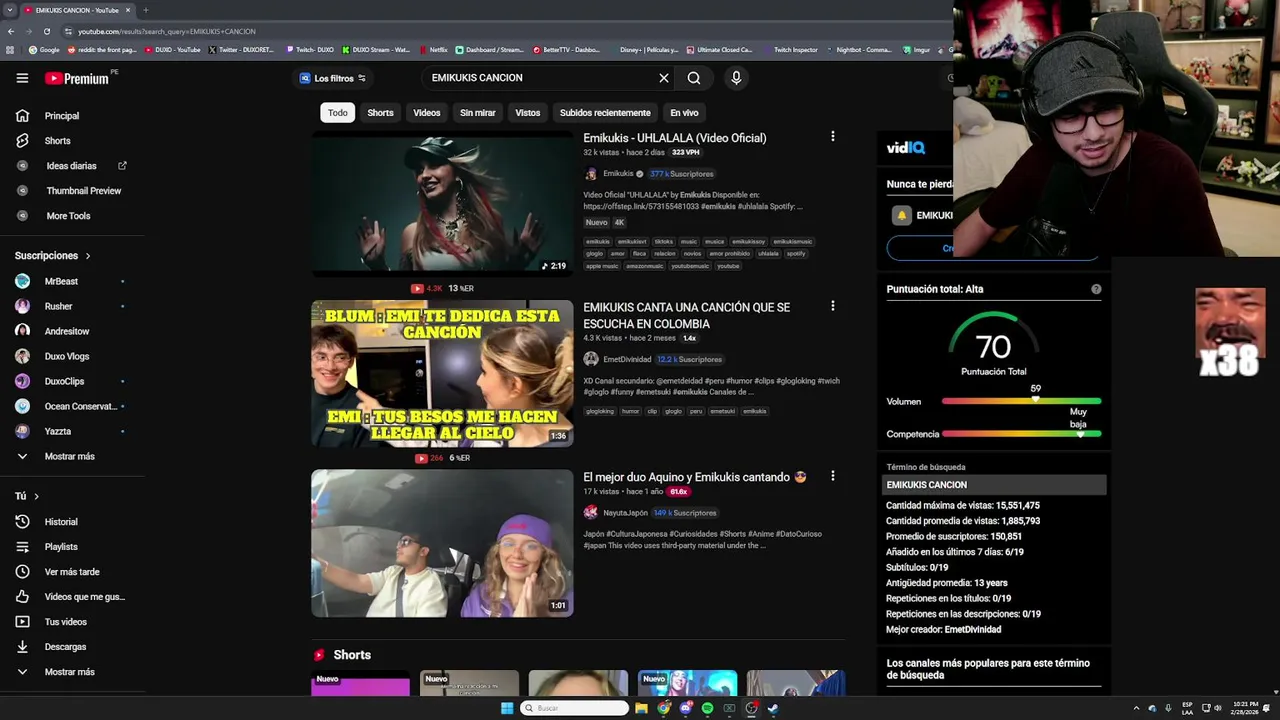This screenshot has width=1280, height=720.
Task: Open the Netflix bookmark
Action: (x=433, y=50)
